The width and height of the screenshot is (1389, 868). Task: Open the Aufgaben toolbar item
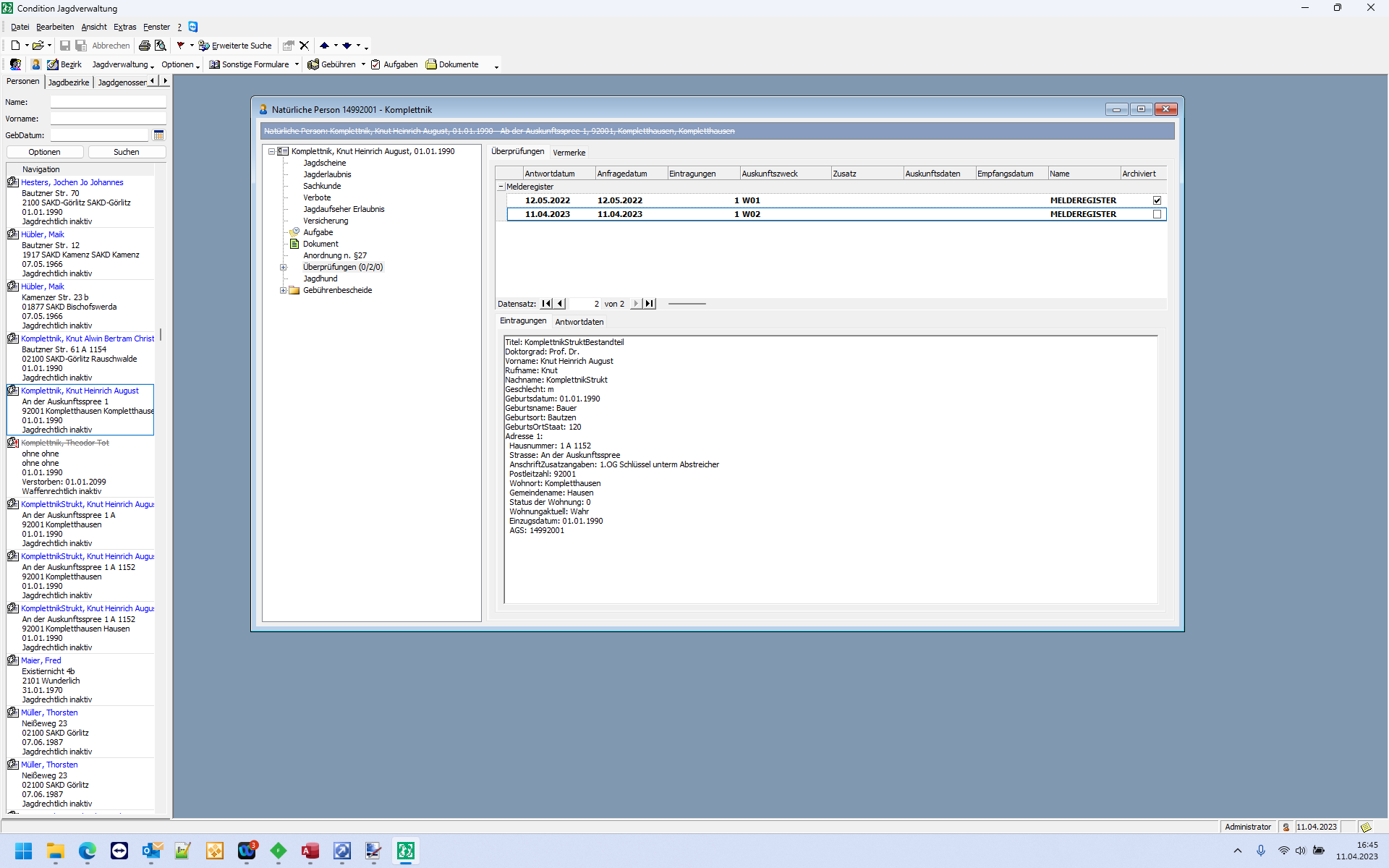point(394,64)
